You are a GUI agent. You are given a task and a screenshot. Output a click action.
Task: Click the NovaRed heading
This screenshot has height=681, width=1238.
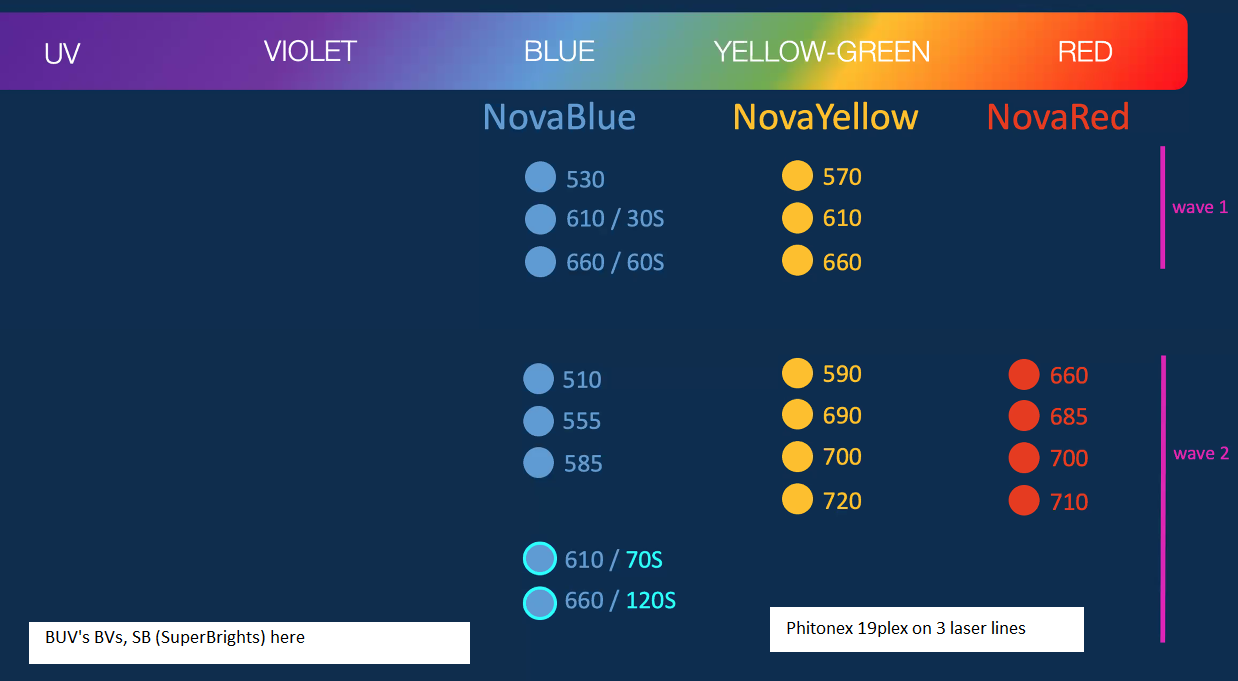(1058, 117)
